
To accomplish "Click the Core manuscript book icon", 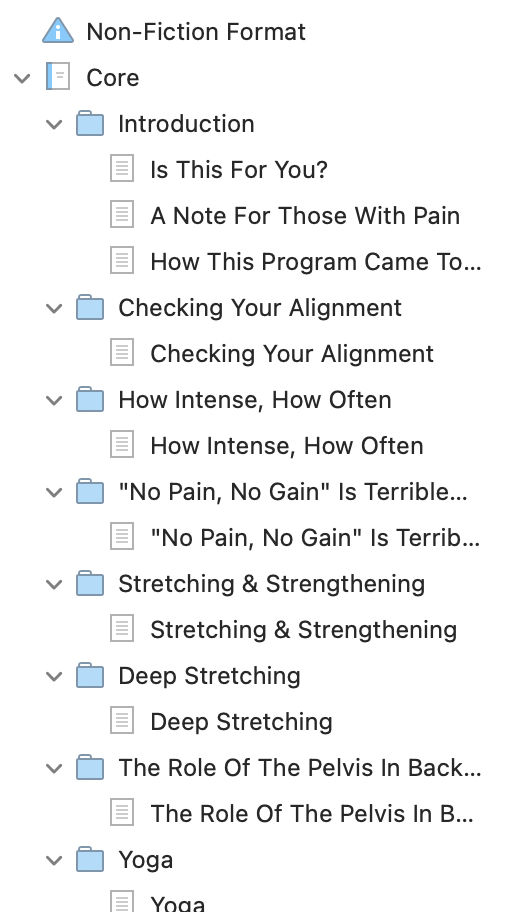I will [58, 77].
